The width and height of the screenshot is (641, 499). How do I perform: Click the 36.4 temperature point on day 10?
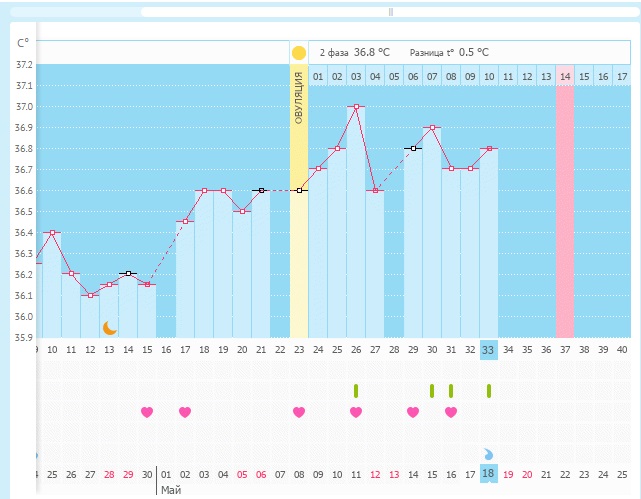52,233
